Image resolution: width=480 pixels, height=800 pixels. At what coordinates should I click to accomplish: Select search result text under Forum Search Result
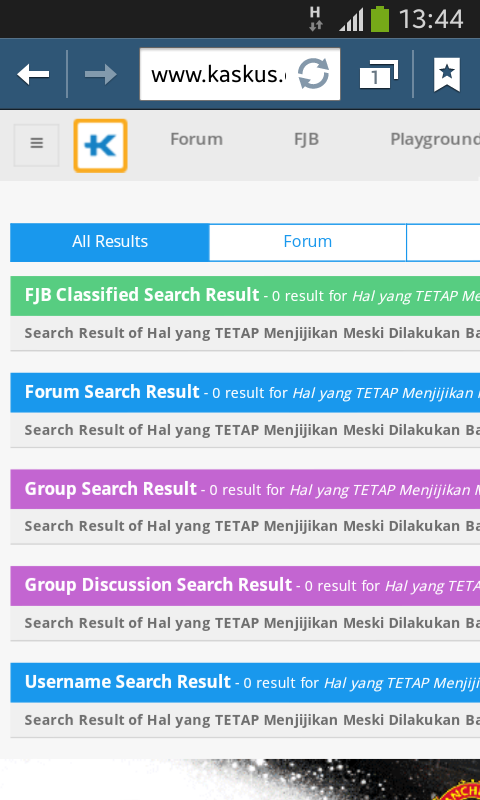[252, 430]
